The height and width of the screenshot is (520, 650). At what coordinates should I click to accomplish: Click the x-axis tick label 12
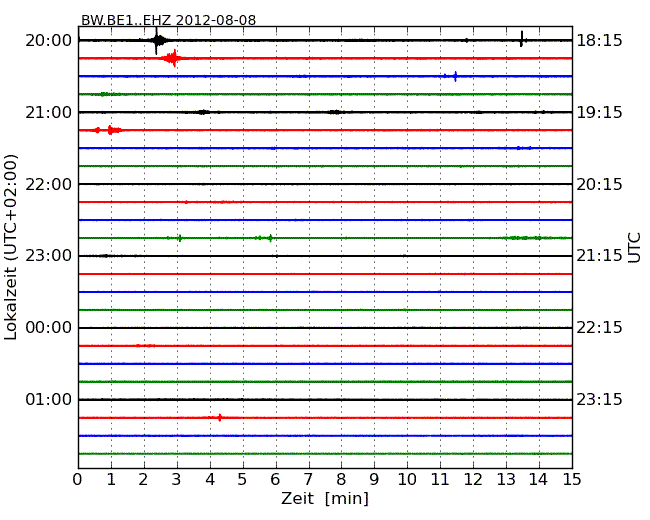click(473, 479)
